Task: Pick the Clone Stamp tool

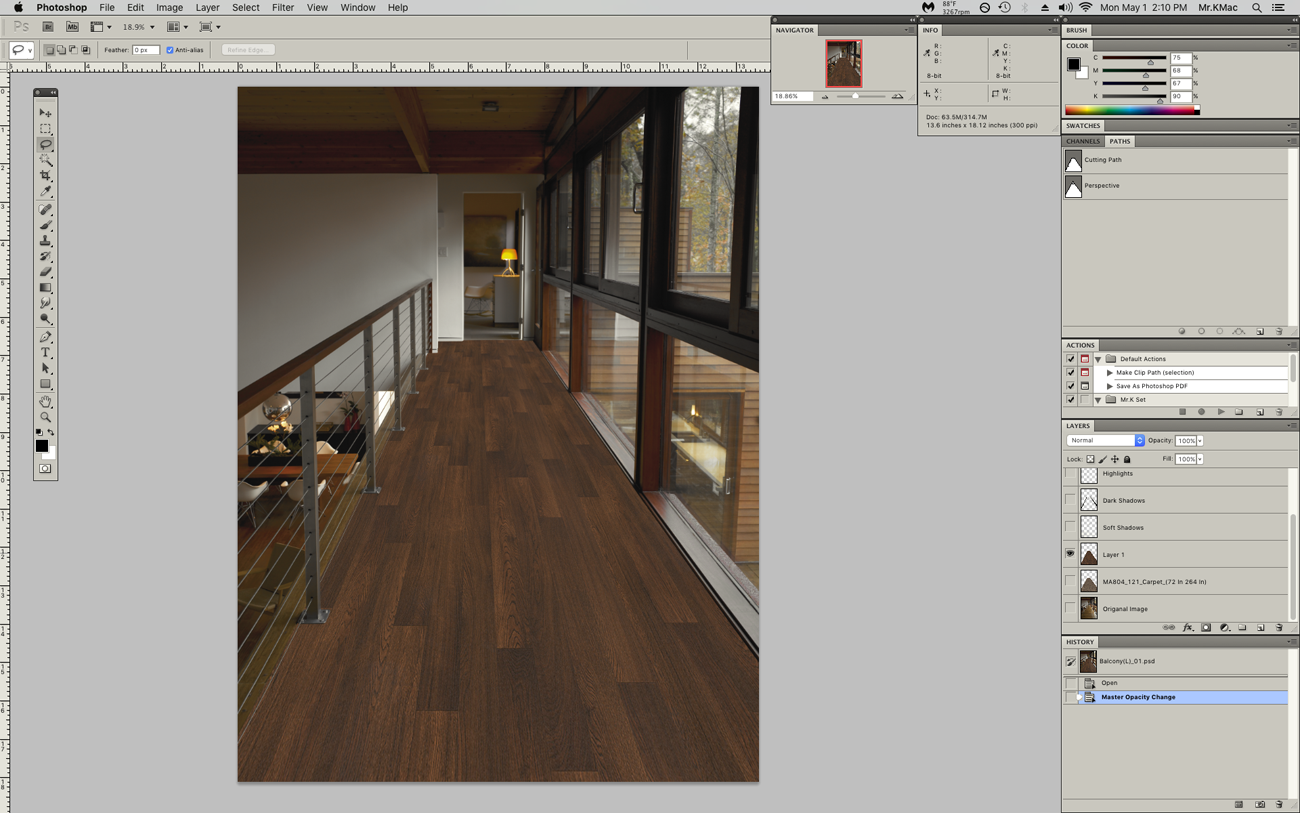Action: (x=45, y=241)
